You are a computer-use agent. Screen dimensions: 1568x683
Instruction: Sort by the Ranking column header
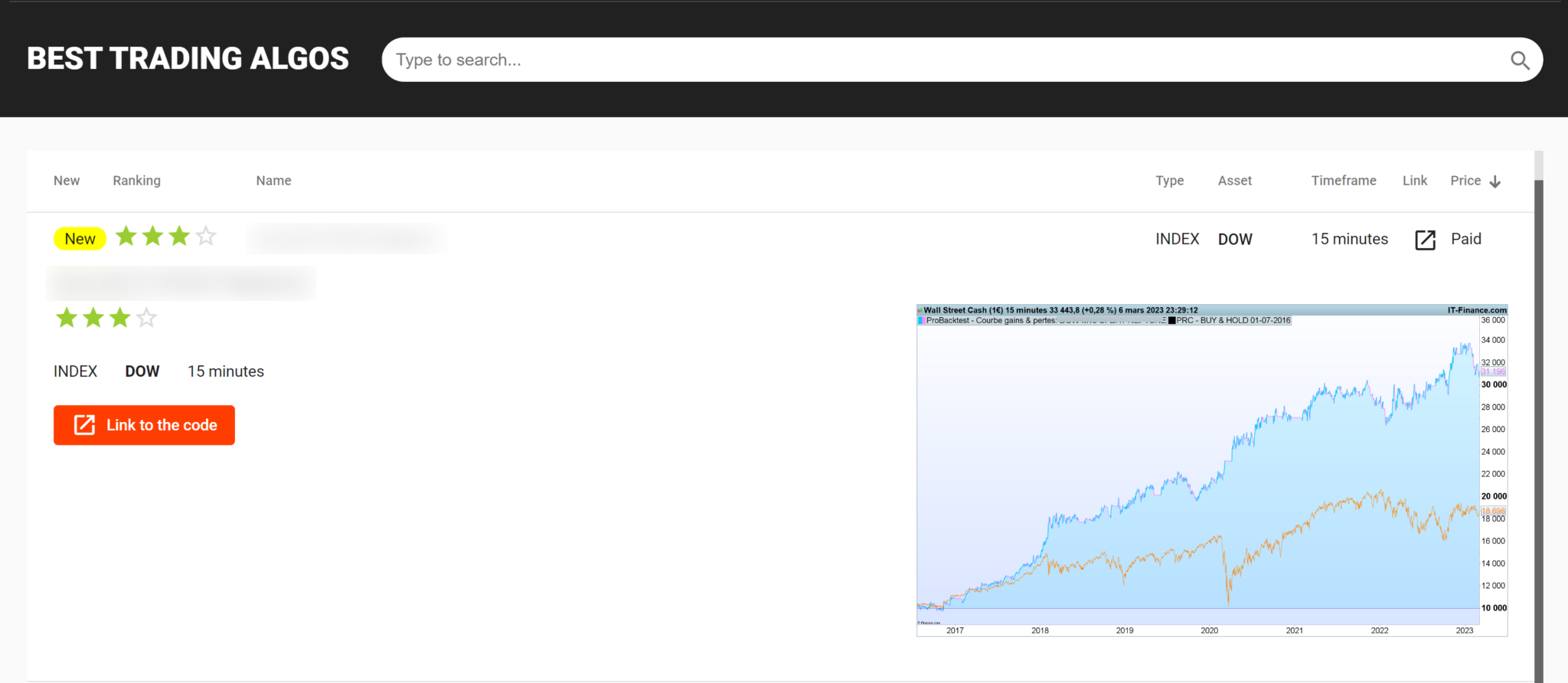[x=136, y=181]
